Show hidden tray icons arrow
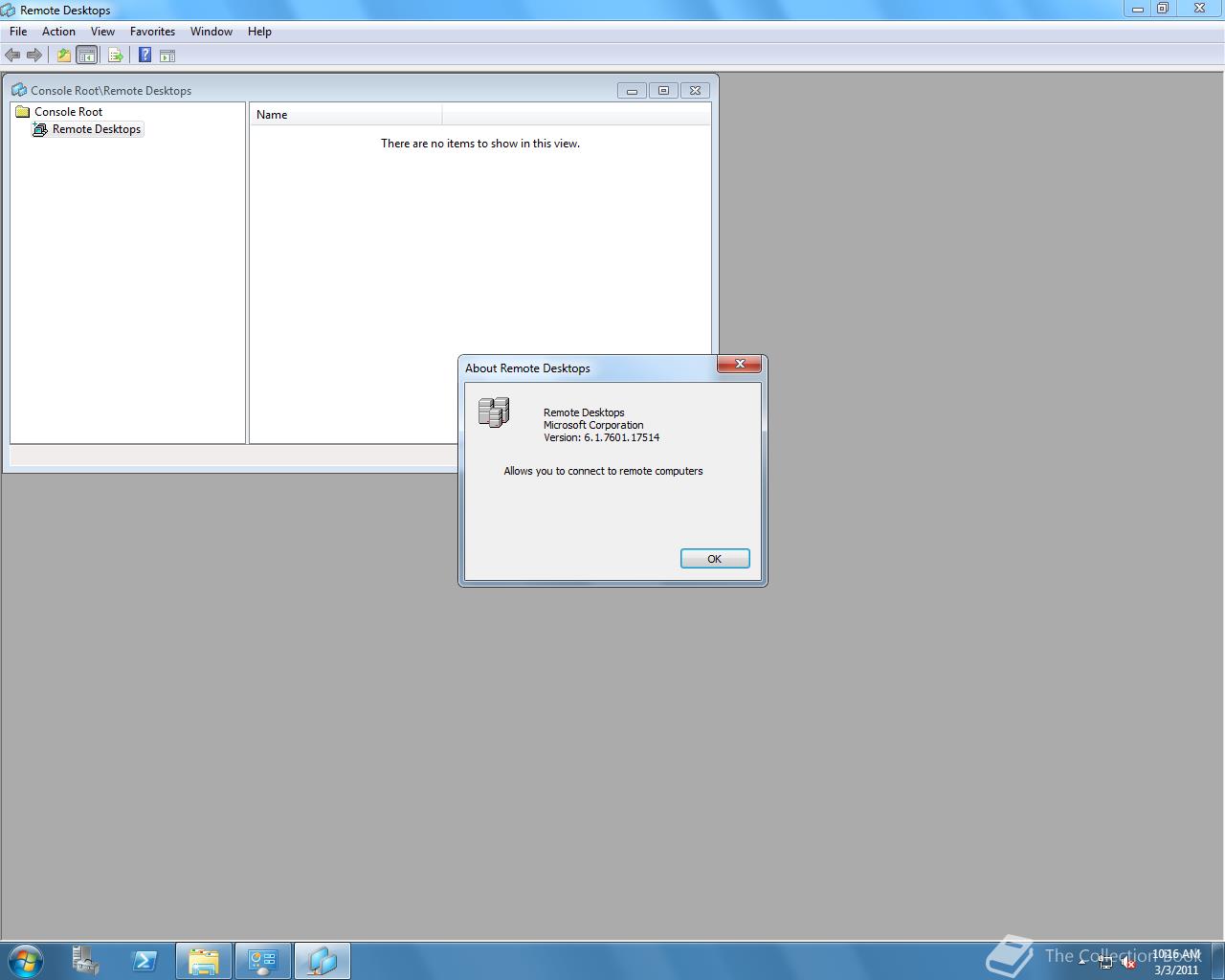Viewport: 1225px width, 980px height. coord(1082,962)
